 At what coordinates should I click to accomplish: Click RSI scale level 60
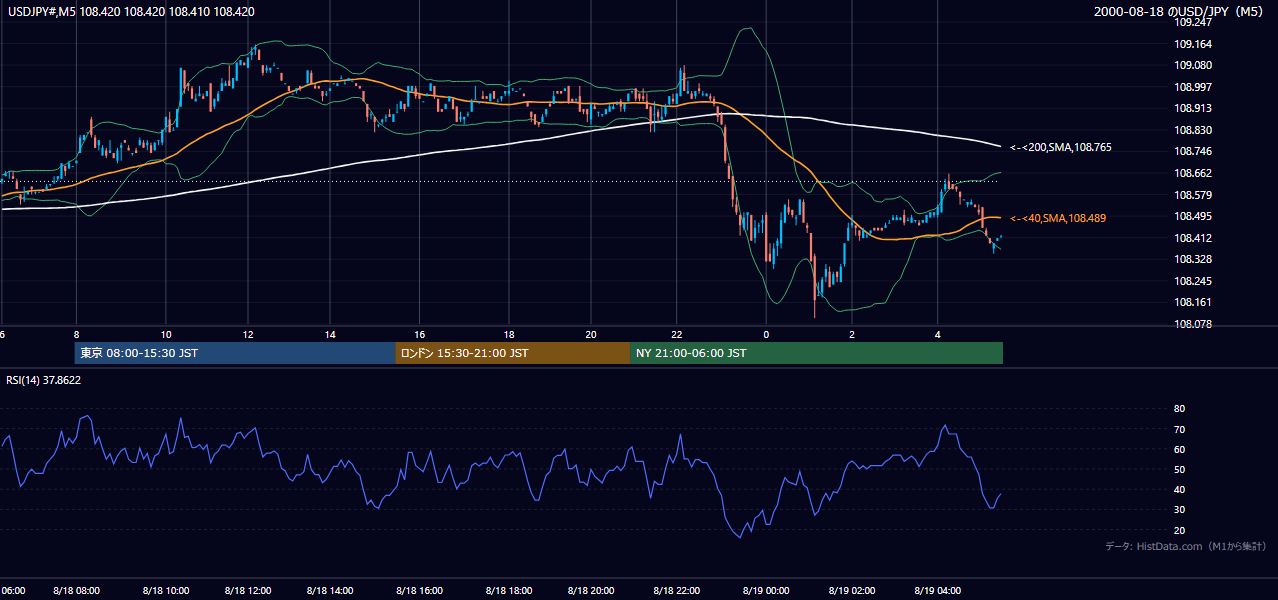coord(1180,449)
